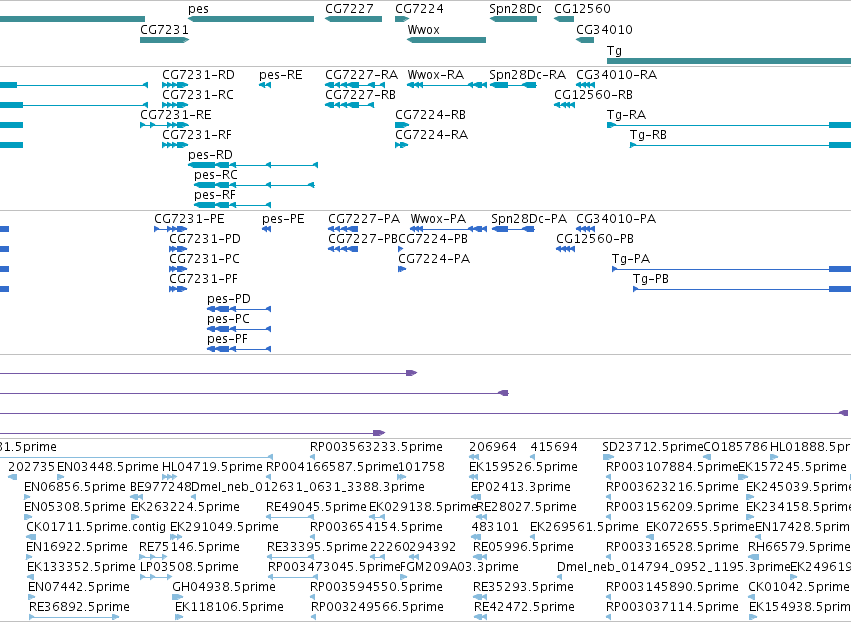Screen dimensions: 851x622
Task: Click transcript CG12560-RB
Action: (x=593, y=94)
